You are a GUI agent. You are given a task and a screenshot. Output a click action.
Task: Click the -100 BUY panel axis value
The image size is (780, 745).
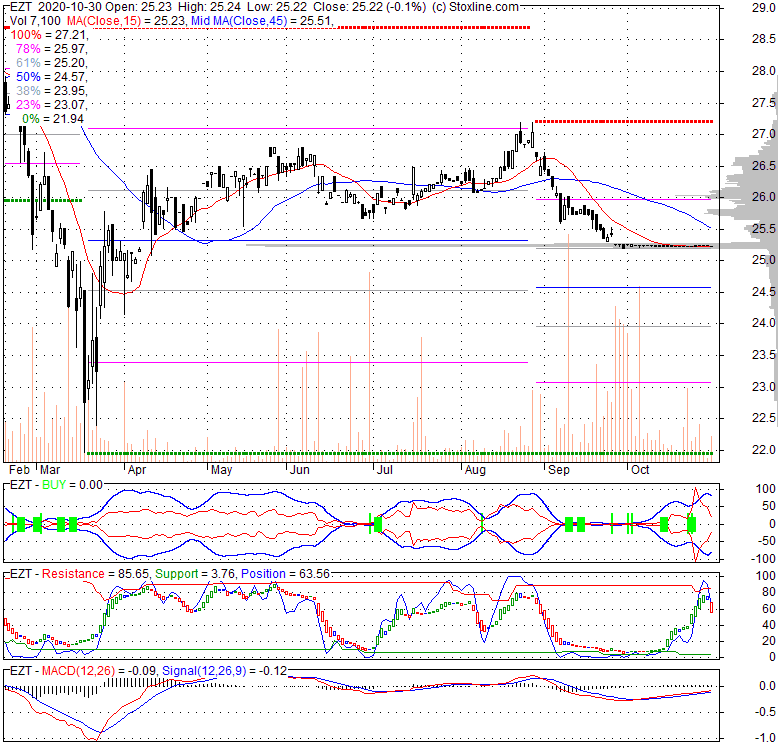point(765,559)
